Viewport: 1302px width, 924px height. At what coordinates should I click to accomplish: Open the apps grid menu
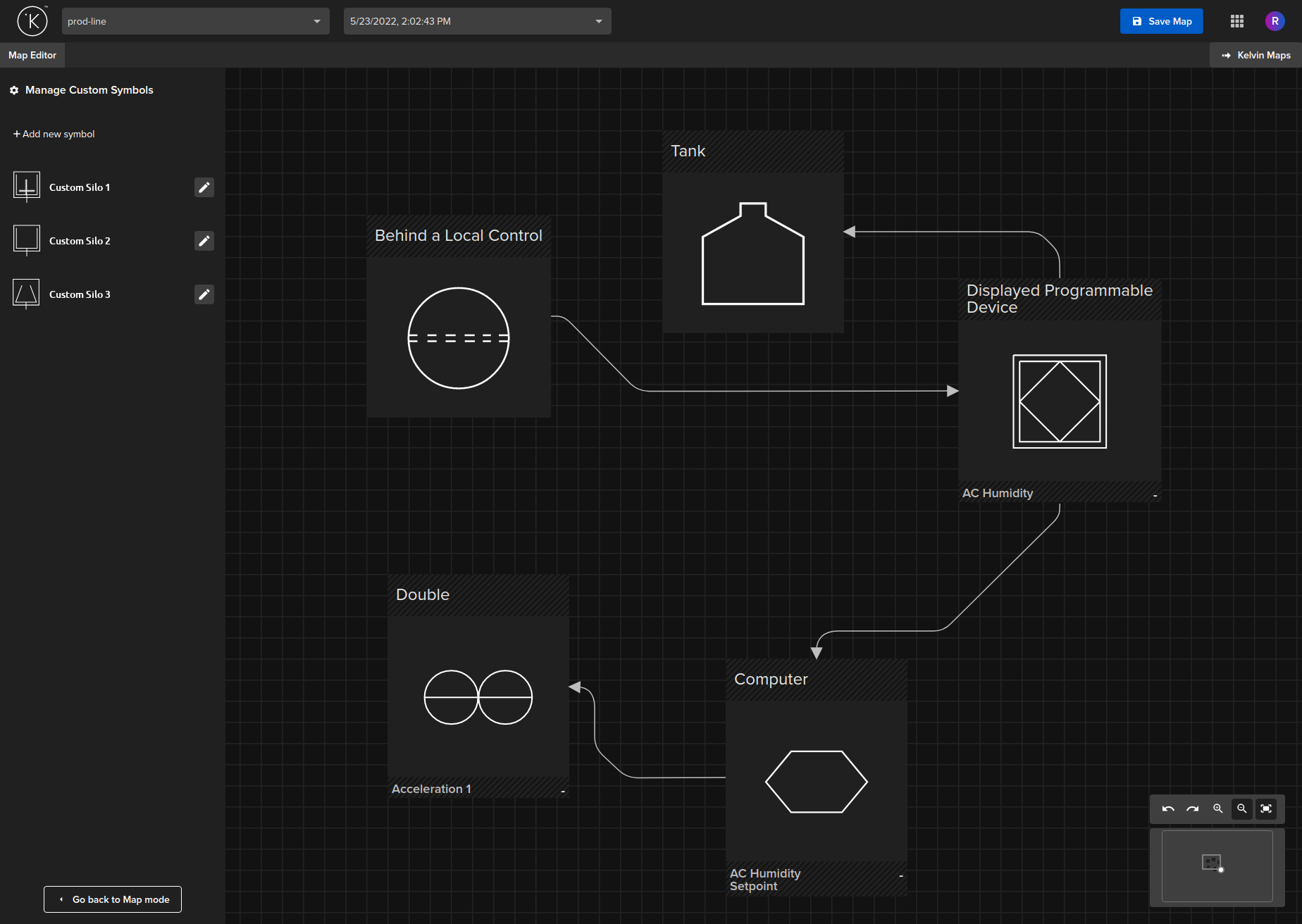click(1237, 21)
